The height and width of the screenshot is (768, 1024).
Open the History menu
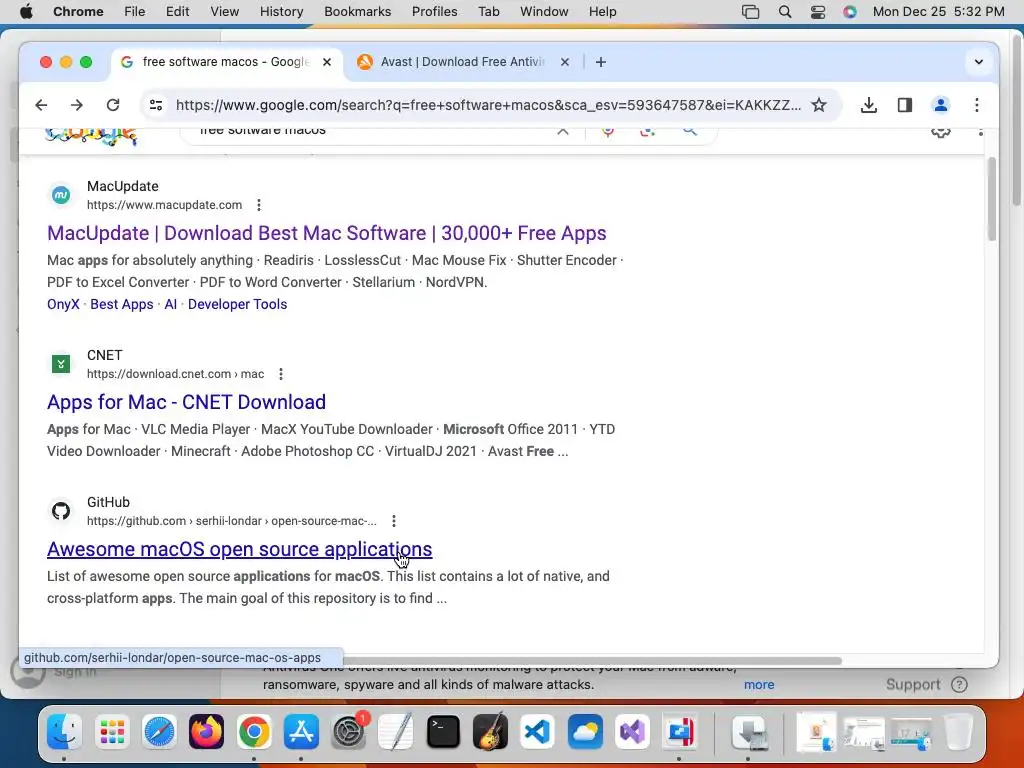click(x=281, y=12)
